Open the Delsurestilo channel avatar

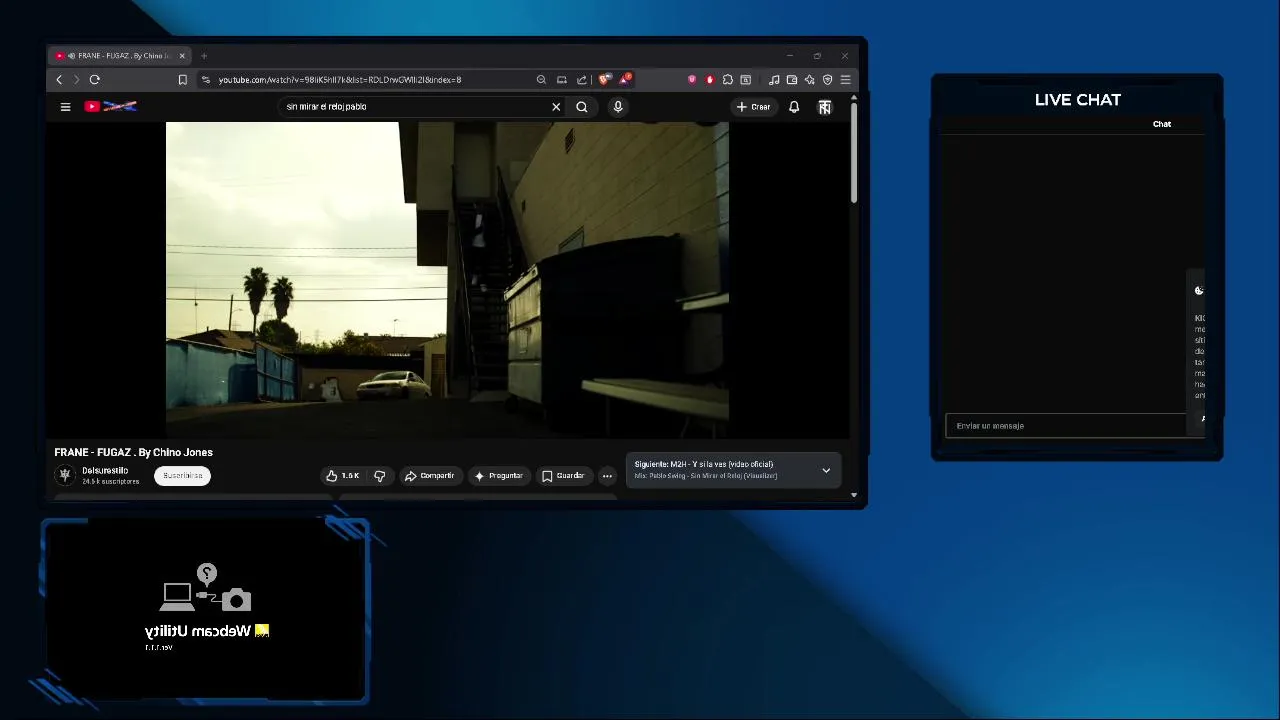coord(65,475)
